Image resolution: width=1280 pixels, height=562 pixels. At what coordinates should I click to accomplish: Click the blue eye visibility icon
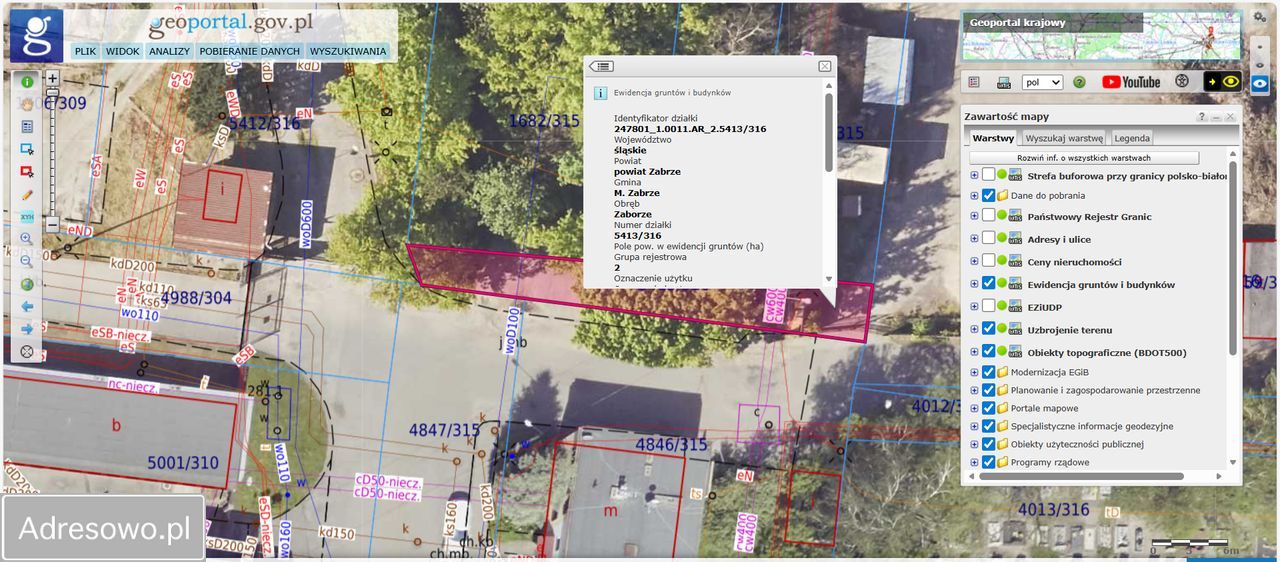coord(1260,84)
